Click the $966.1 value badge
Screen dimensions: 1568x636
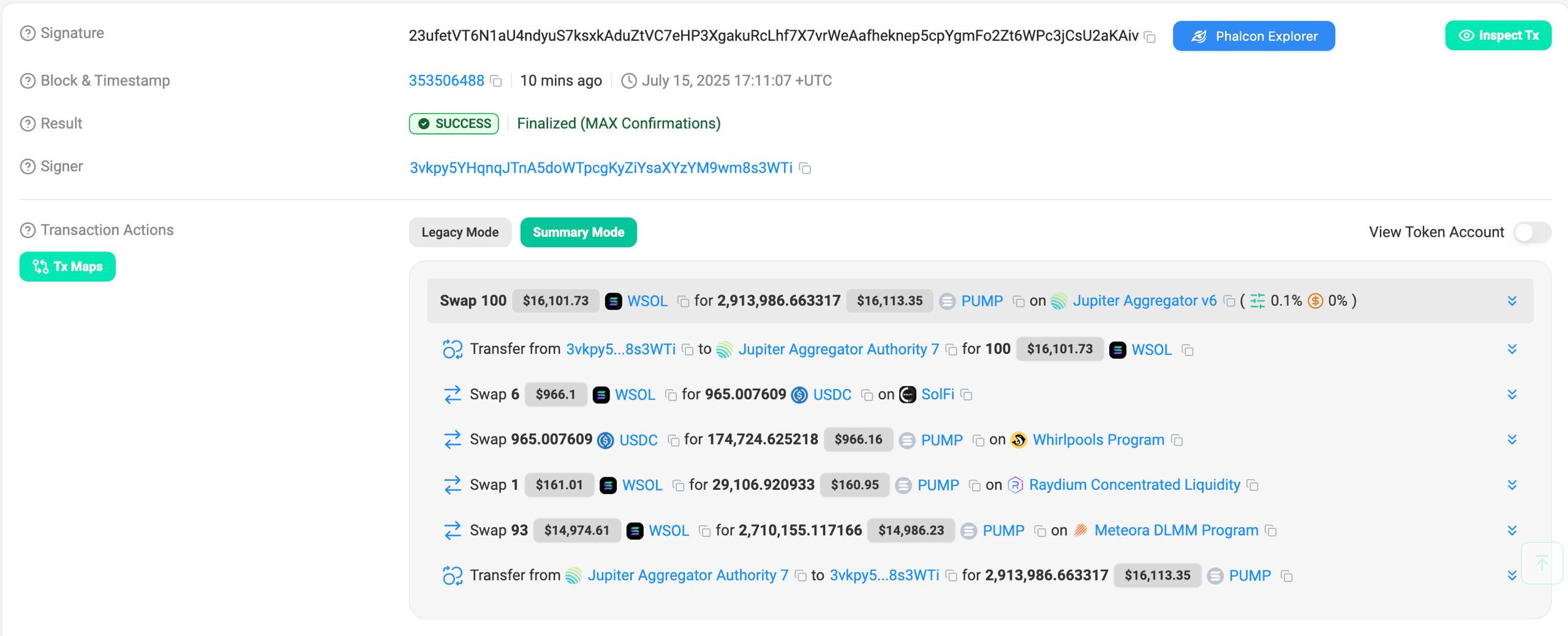coord(556,394)
